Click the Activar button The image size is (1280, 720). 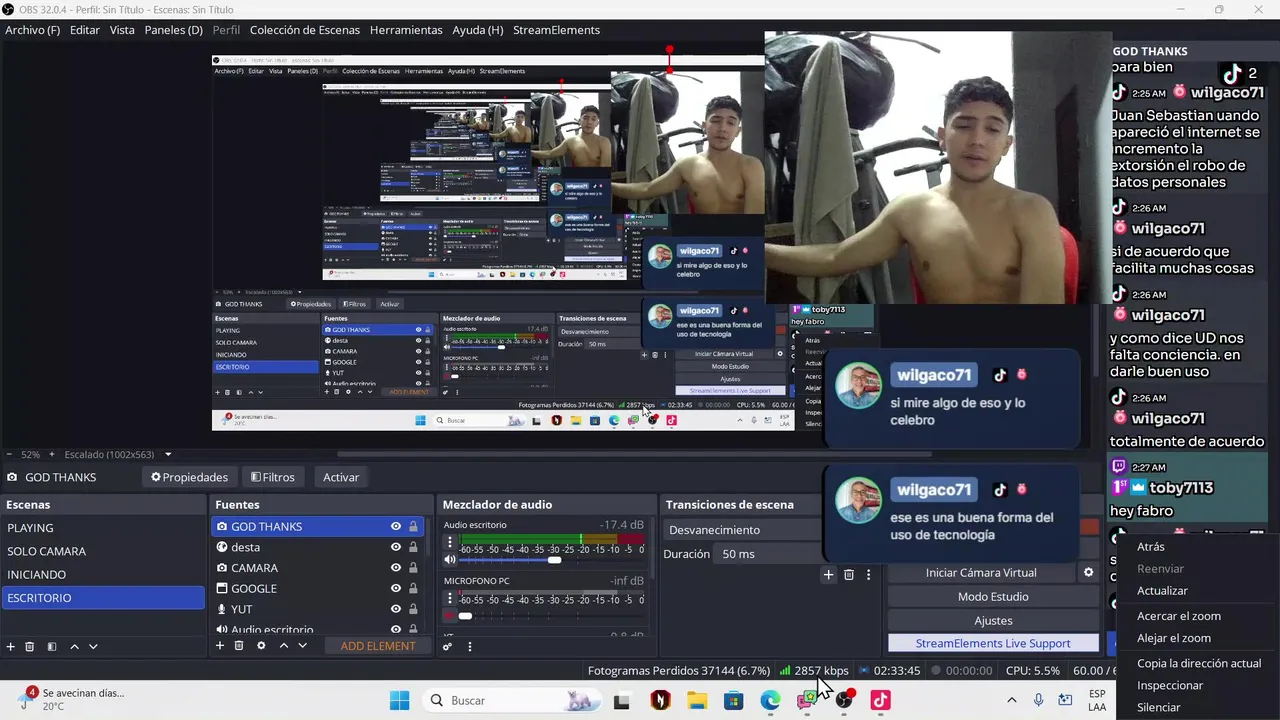coord(341,477)
